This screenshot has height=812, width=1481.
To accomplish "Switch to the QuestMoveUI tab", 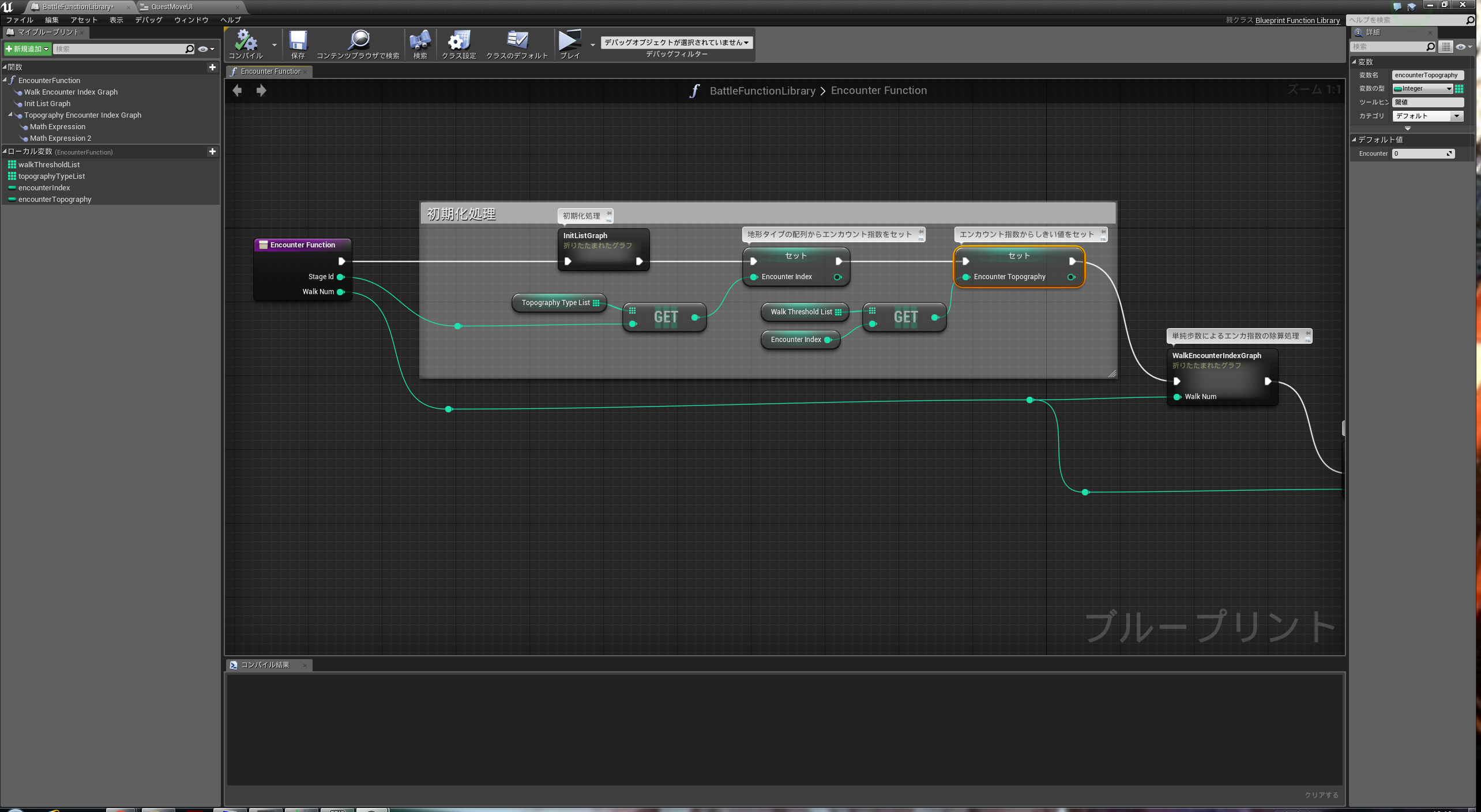I will (172, 7).
